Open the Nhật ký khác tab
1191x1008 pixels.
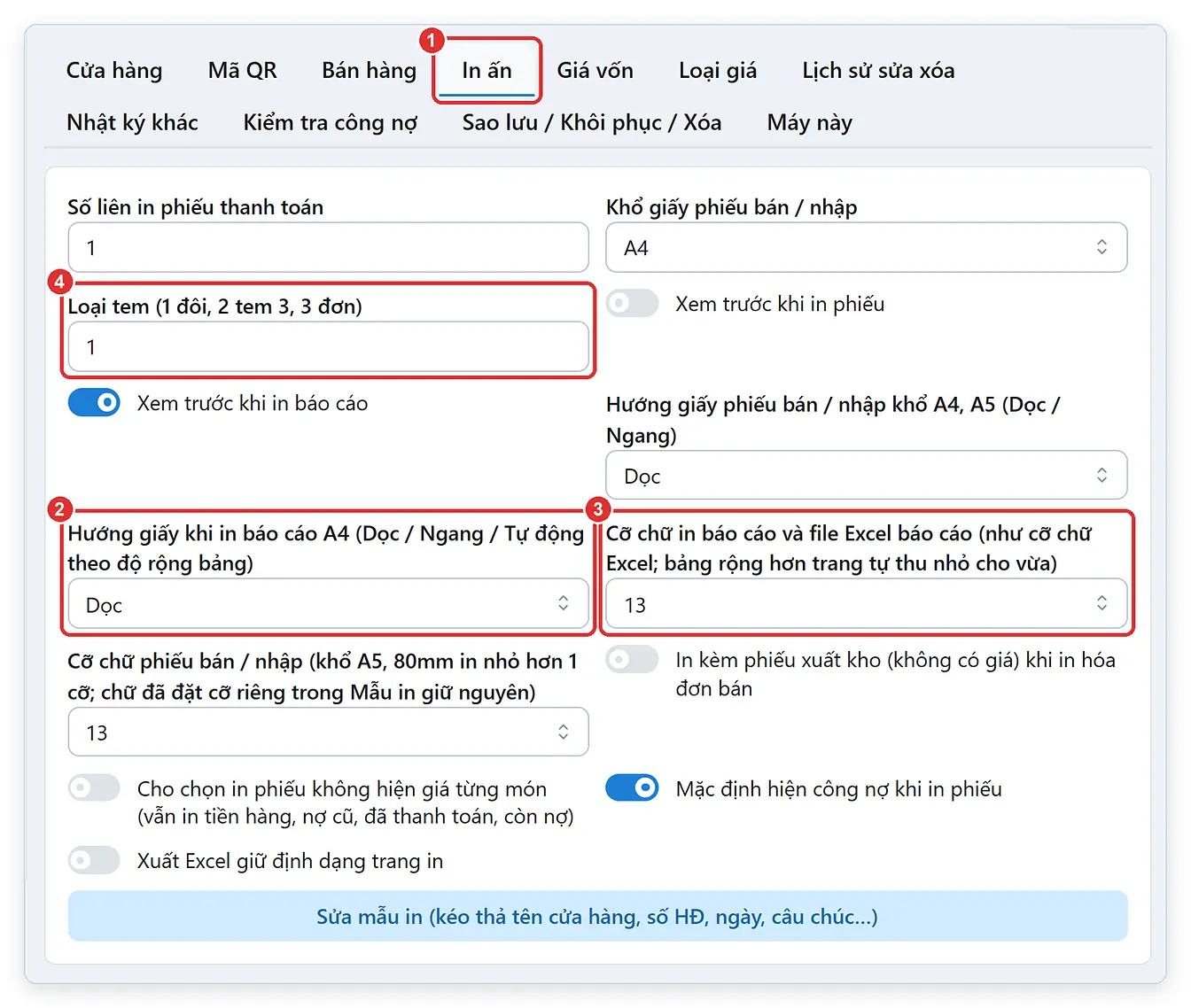(132, 122)
